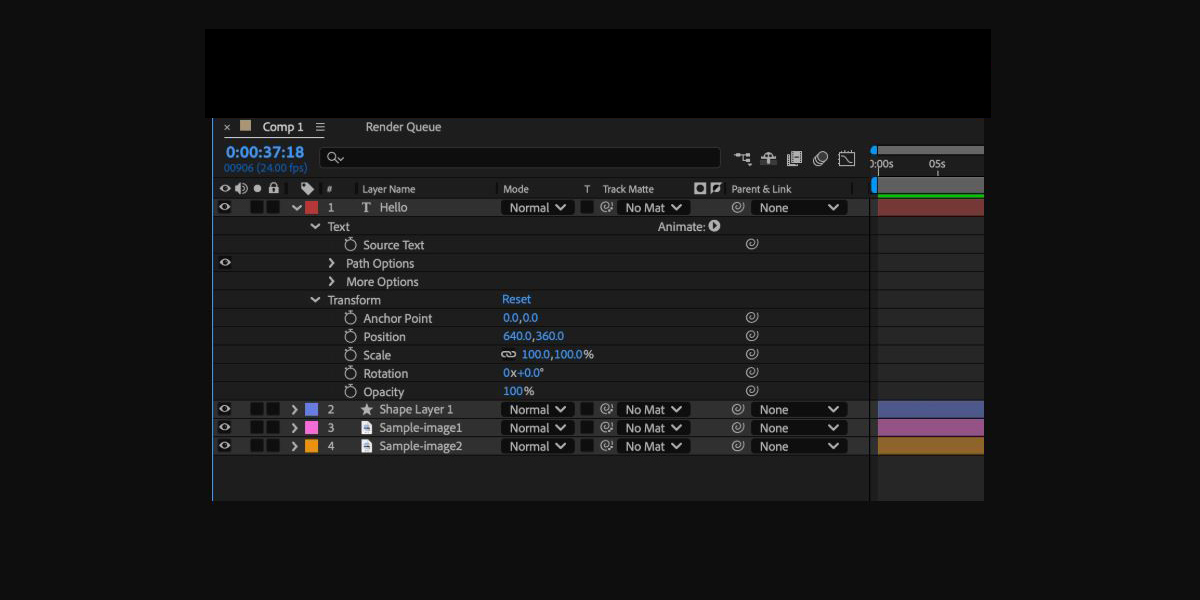Toggle visibility of Shape Layer 1

click(225, 410)
